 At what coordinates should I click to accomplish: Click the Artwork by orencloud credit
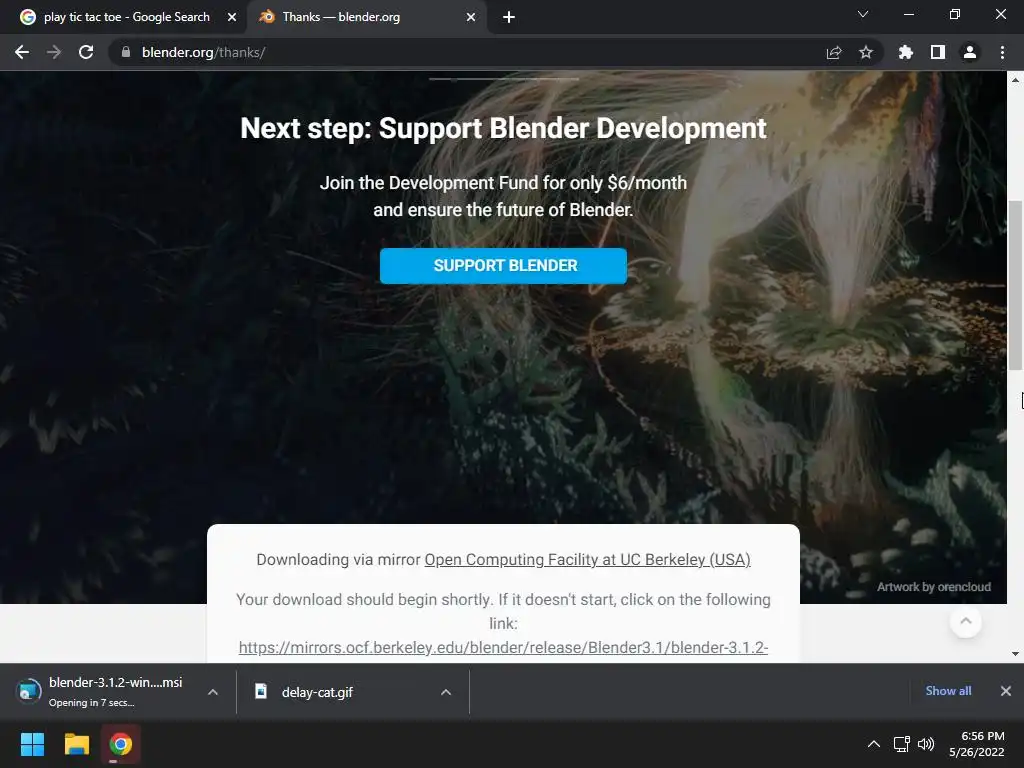(x=933, y=586)
